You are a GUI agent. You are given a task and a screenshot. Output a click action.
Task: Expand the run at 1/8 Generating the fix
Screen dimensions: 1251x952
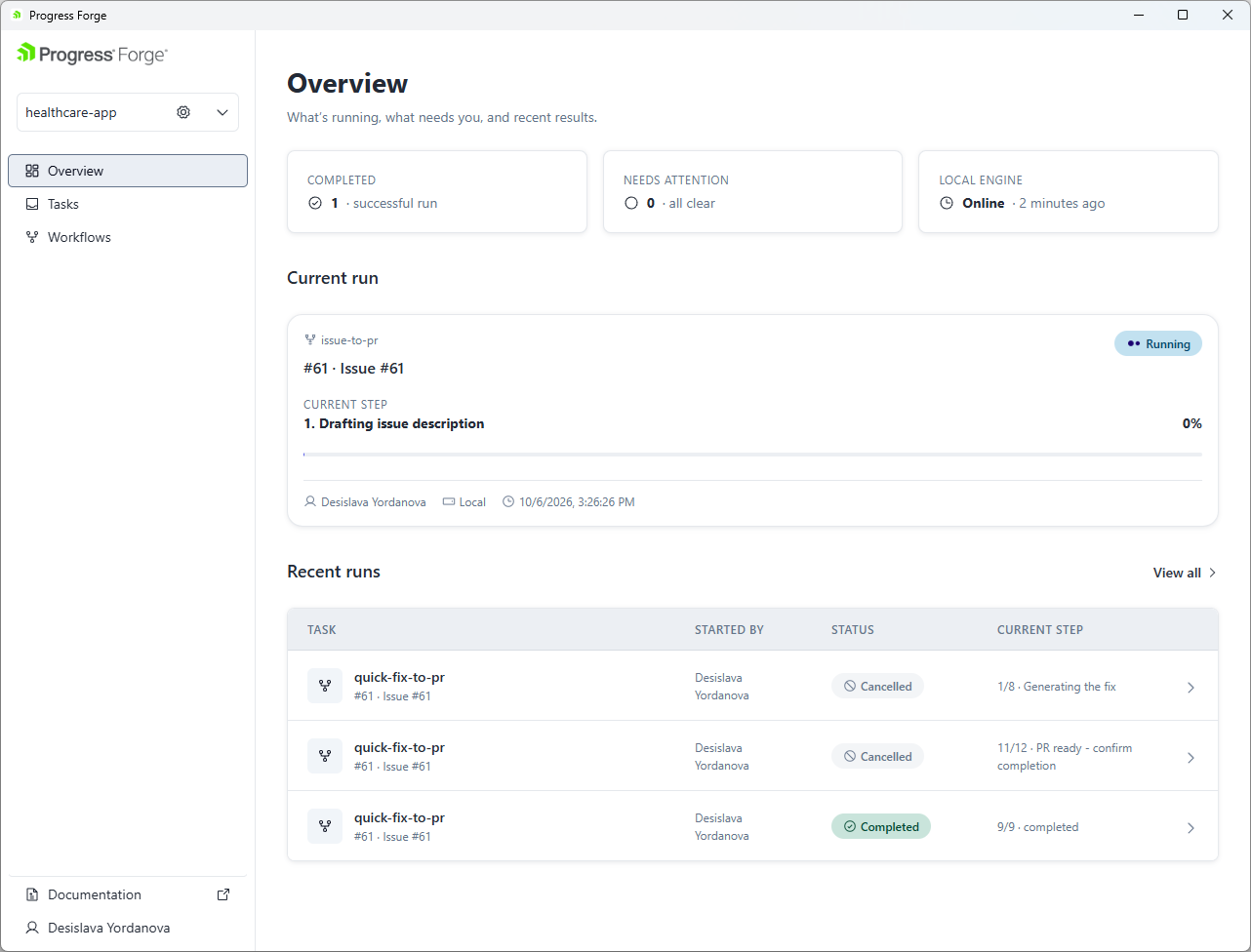(1190, 688)
